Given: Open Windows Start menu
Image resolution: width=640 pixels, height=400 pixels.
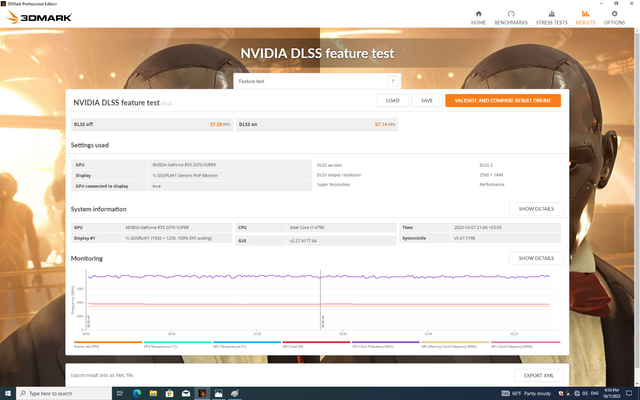Looking at the screenshot, I should pyautogui.click(x=7, y=393).
